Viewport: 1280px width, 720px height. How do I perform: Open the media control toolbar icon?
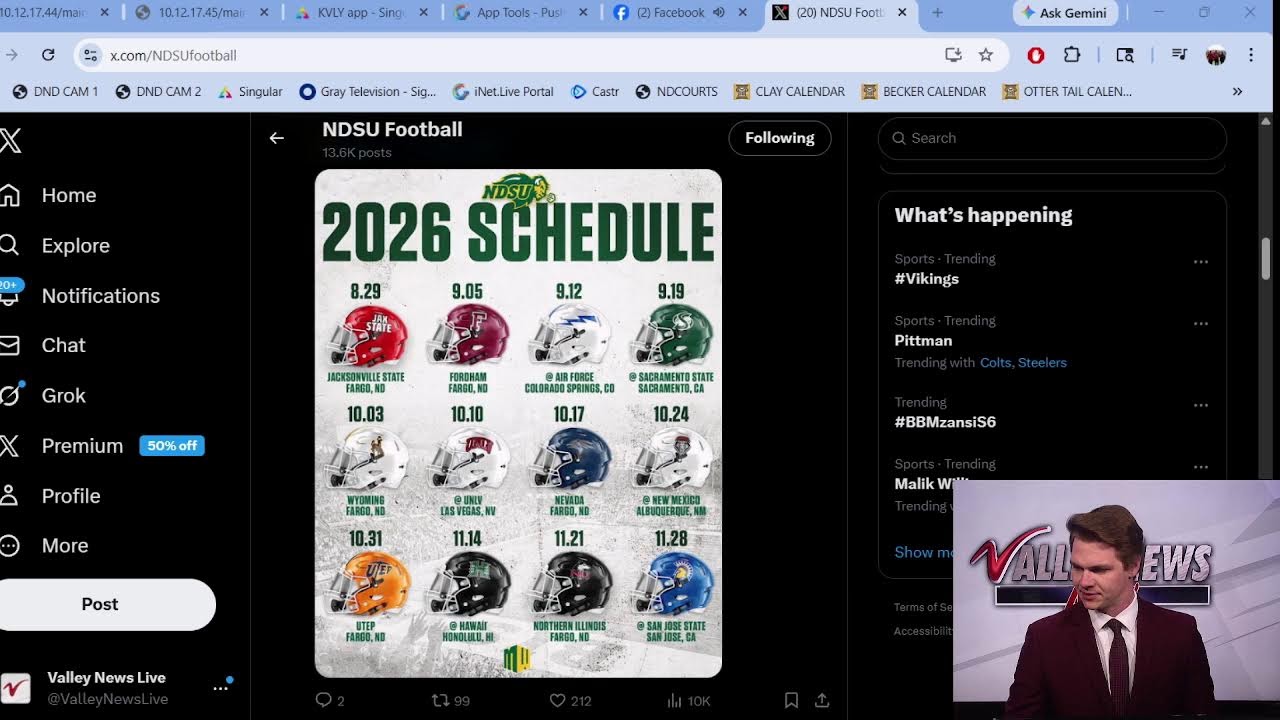[x=1179, y=55]
